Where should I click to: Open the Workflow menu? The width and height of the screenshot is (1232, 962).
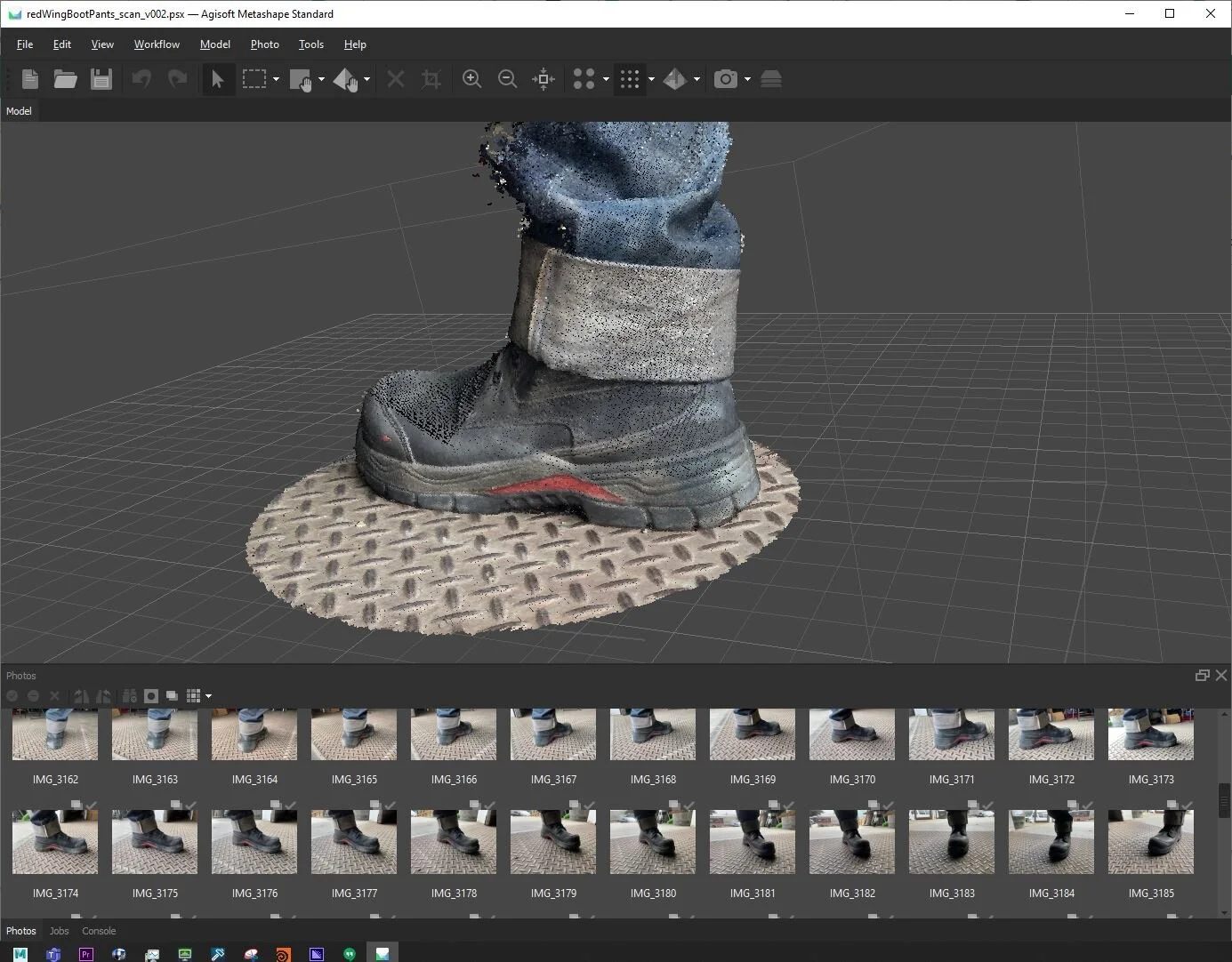(x=157, y=44)
